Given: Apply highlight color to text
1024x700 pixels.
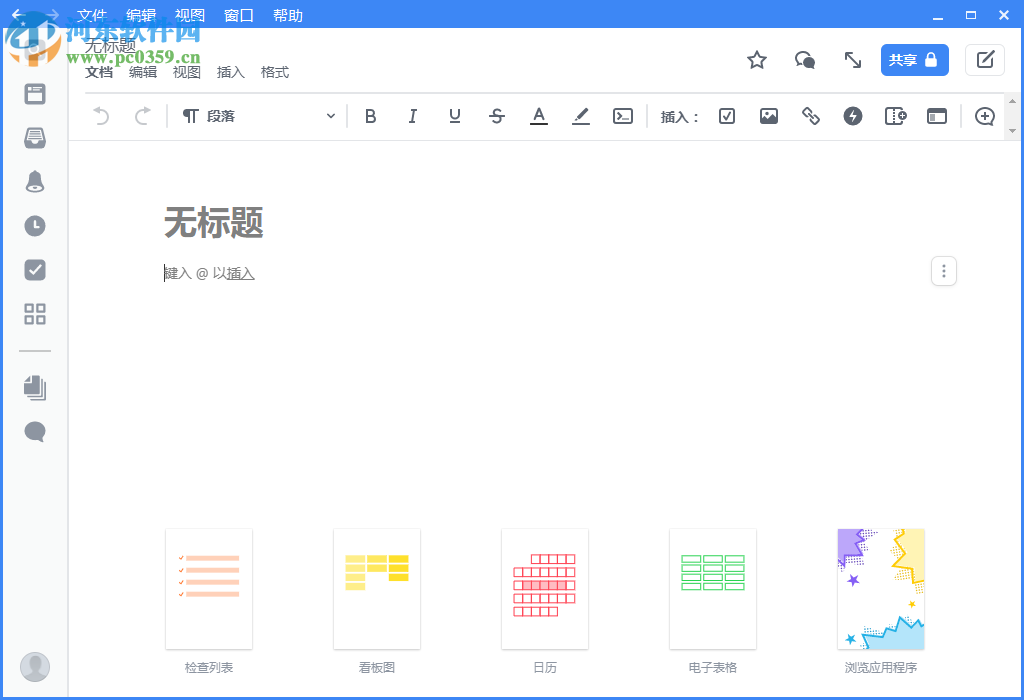Looking at the screenshot, I should (x=581, y=116).
